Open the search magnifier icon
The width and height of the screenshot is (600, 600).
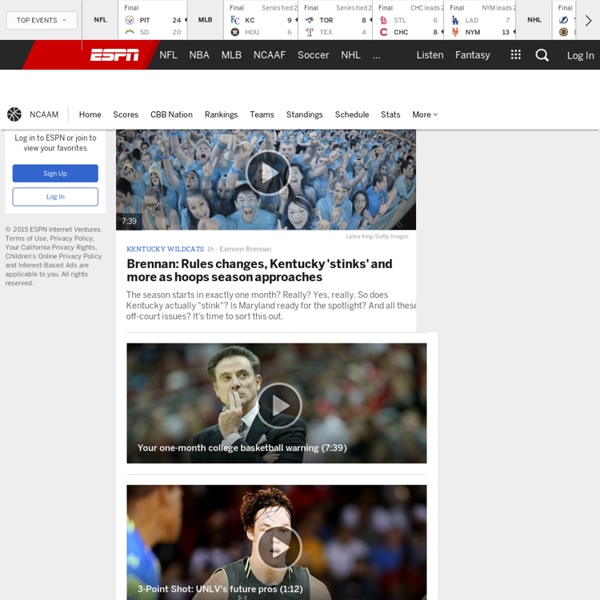[x=542, y=55]
